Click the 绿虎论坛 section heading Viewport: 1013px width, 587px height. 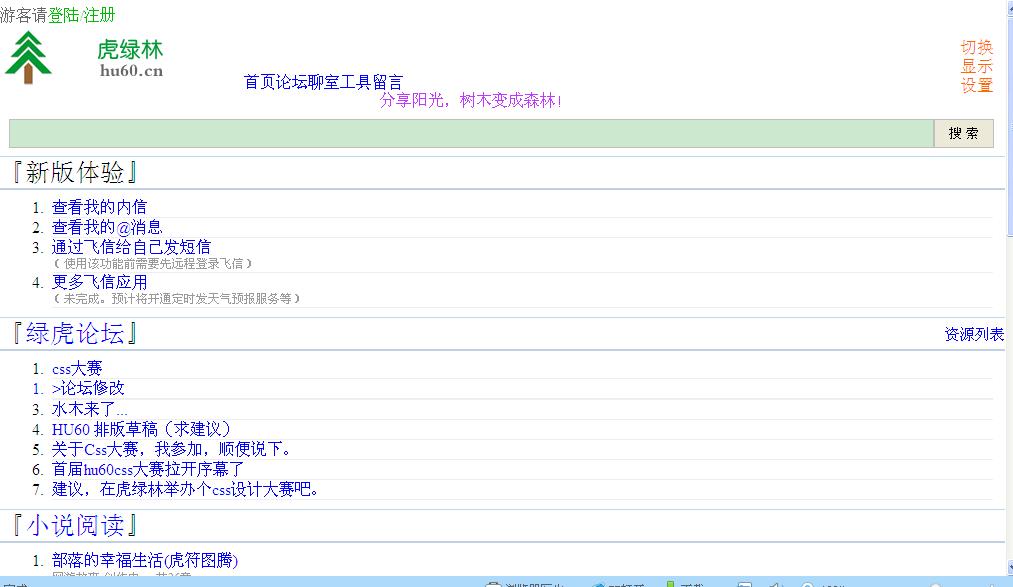click(x=75, y=334)
